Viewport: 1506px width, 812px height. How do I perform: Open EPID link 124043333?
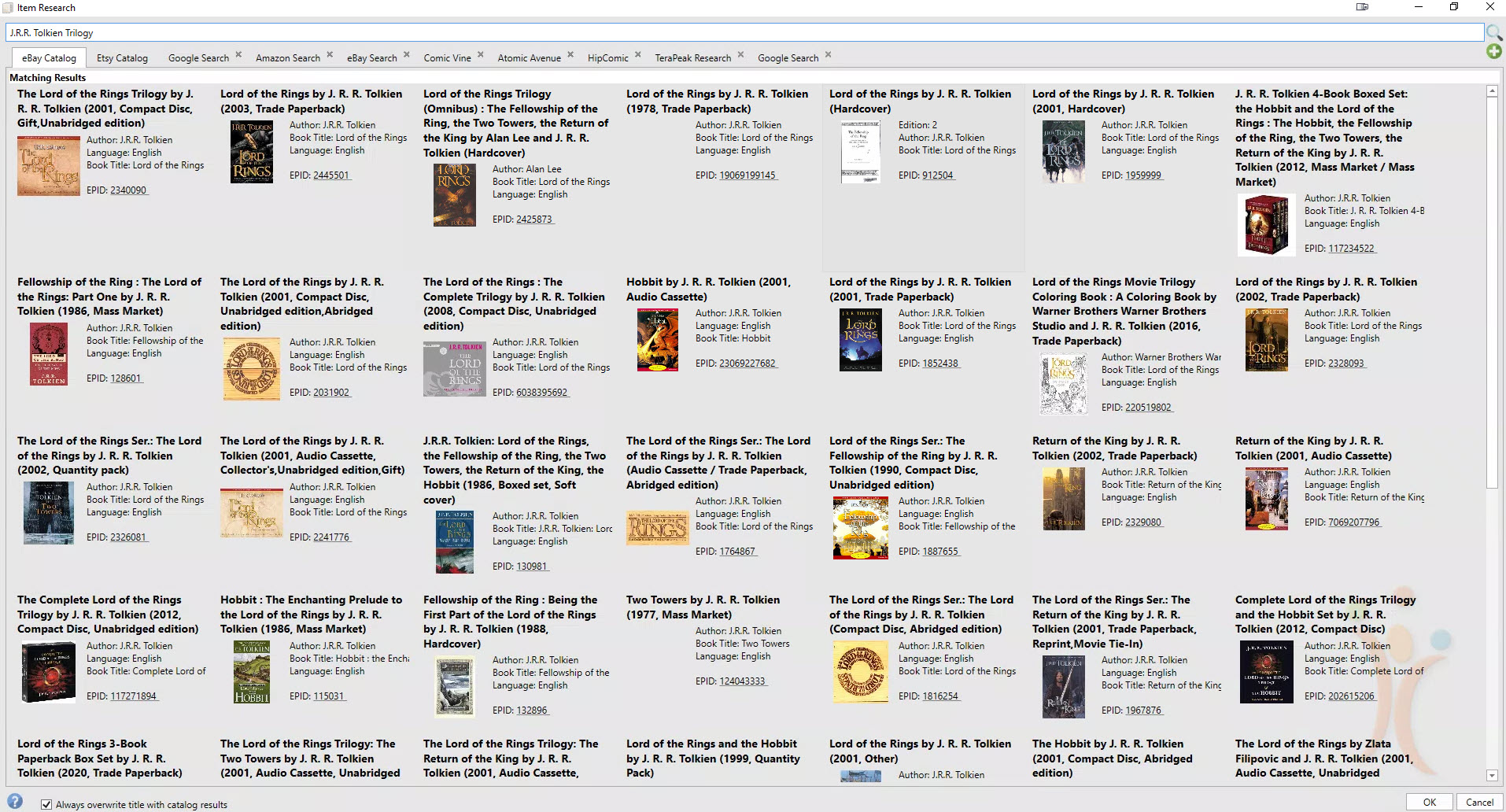742,681
